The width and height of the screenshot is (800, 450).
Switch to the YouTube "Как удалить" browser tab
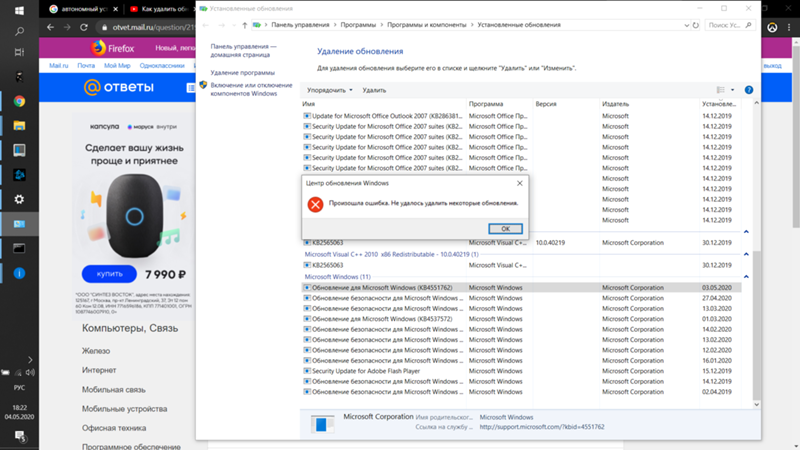coord(159,9)
